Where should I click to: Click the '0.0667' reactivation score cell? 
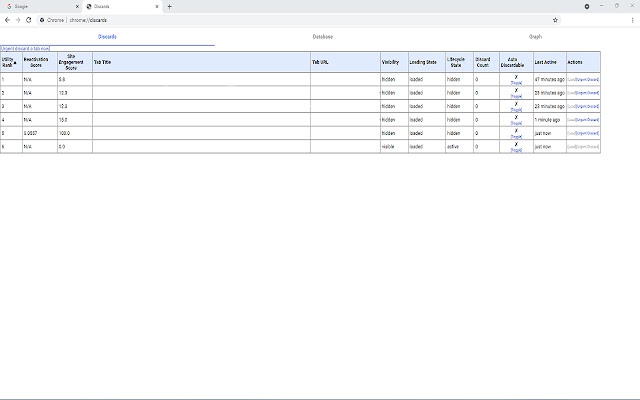tap(40, 133)
